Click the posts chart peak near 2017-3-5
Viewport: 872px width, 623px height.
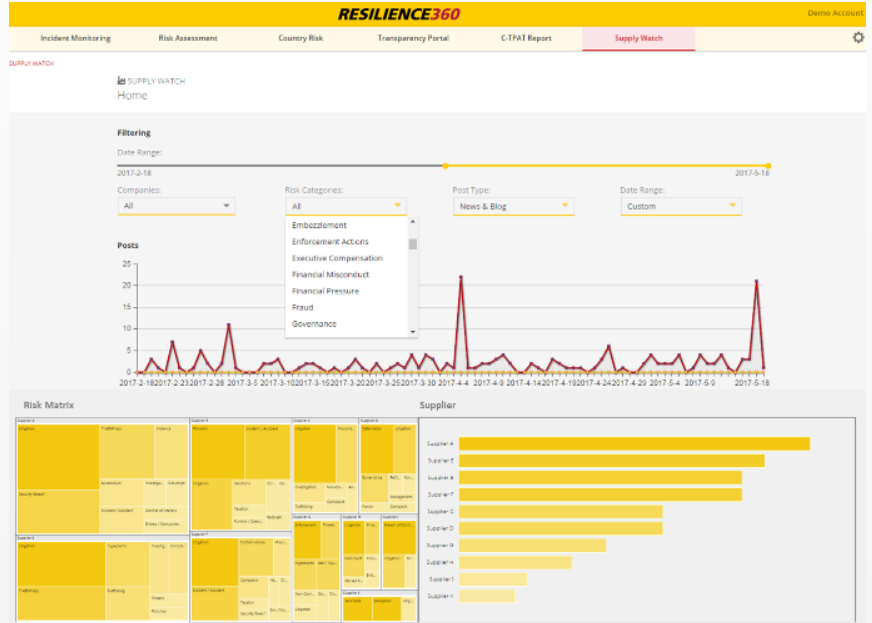229,324
